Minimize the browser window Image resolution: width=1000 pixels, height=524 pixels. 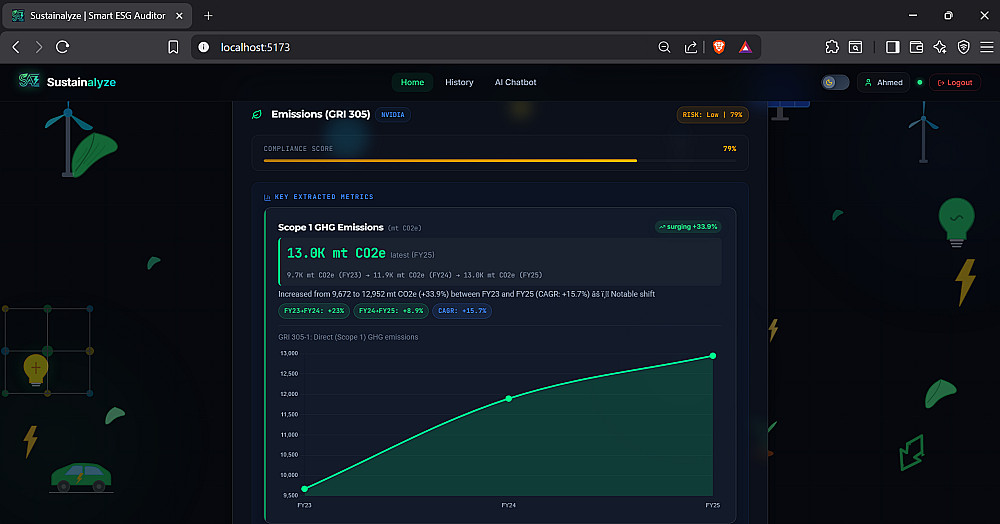point(913,15)
